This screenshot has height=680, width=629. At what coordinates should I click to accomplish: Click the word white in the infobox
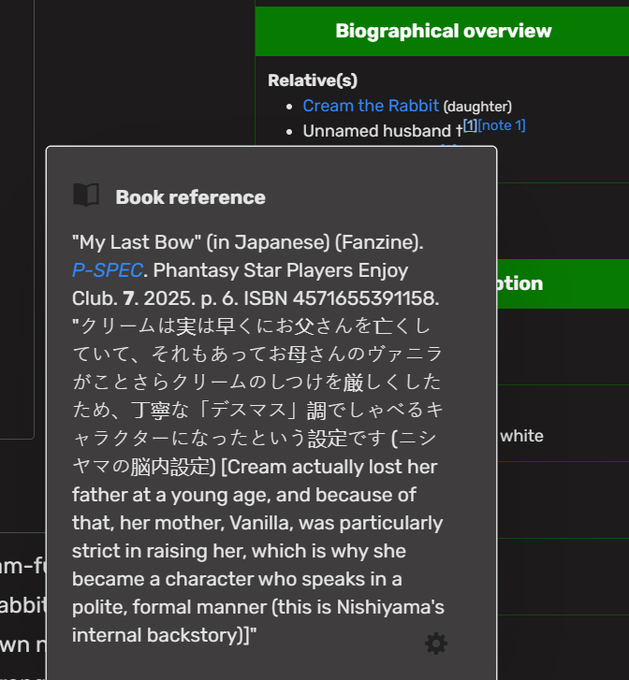(x=522, y=435)
